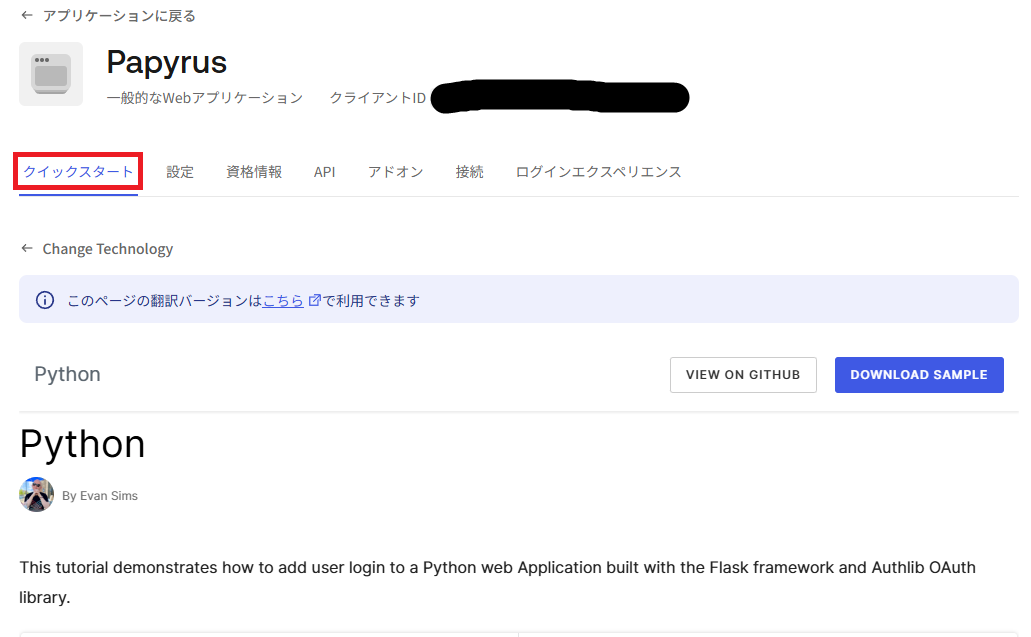
Task: Go back via アプリケーションに戻る arrow
Action: (27, 15)
